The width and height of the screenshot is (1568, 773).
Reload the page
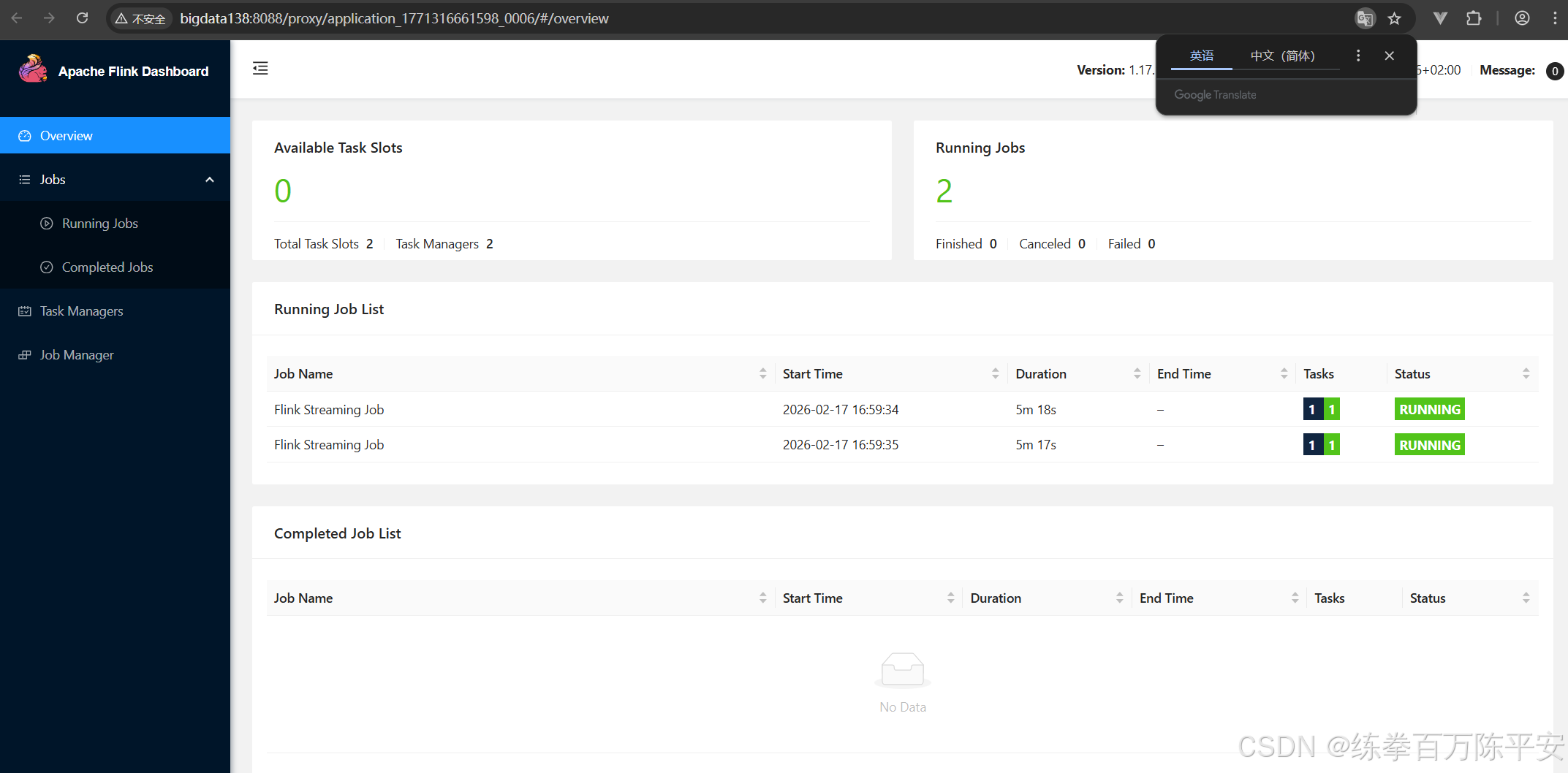coord(82,18)
